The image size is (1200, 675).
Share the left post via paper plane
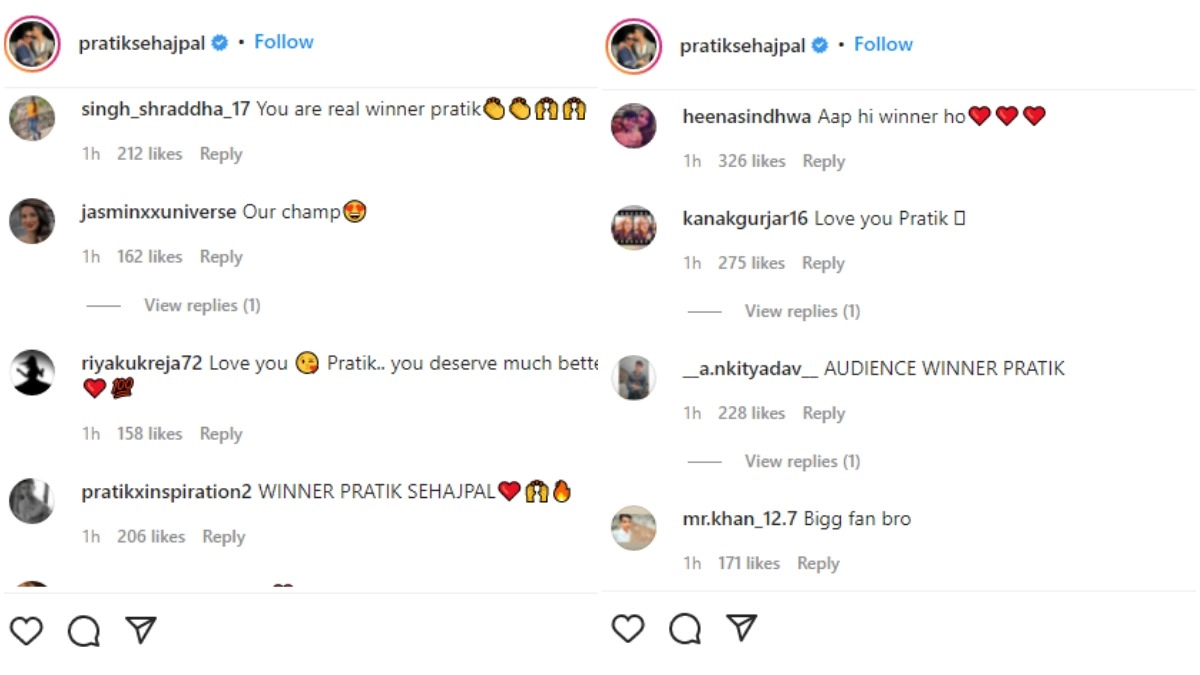[x=140, y=629]
